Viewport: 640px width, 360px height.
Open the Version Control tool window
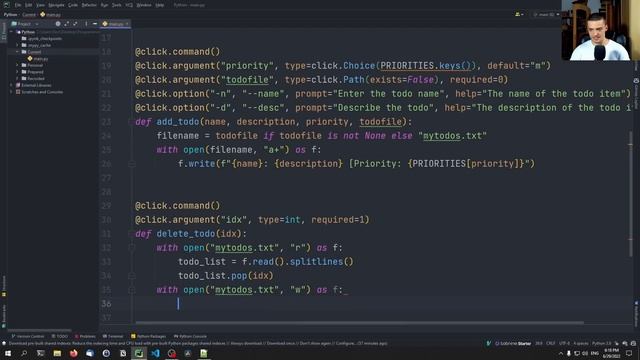[x=27, y=336]
